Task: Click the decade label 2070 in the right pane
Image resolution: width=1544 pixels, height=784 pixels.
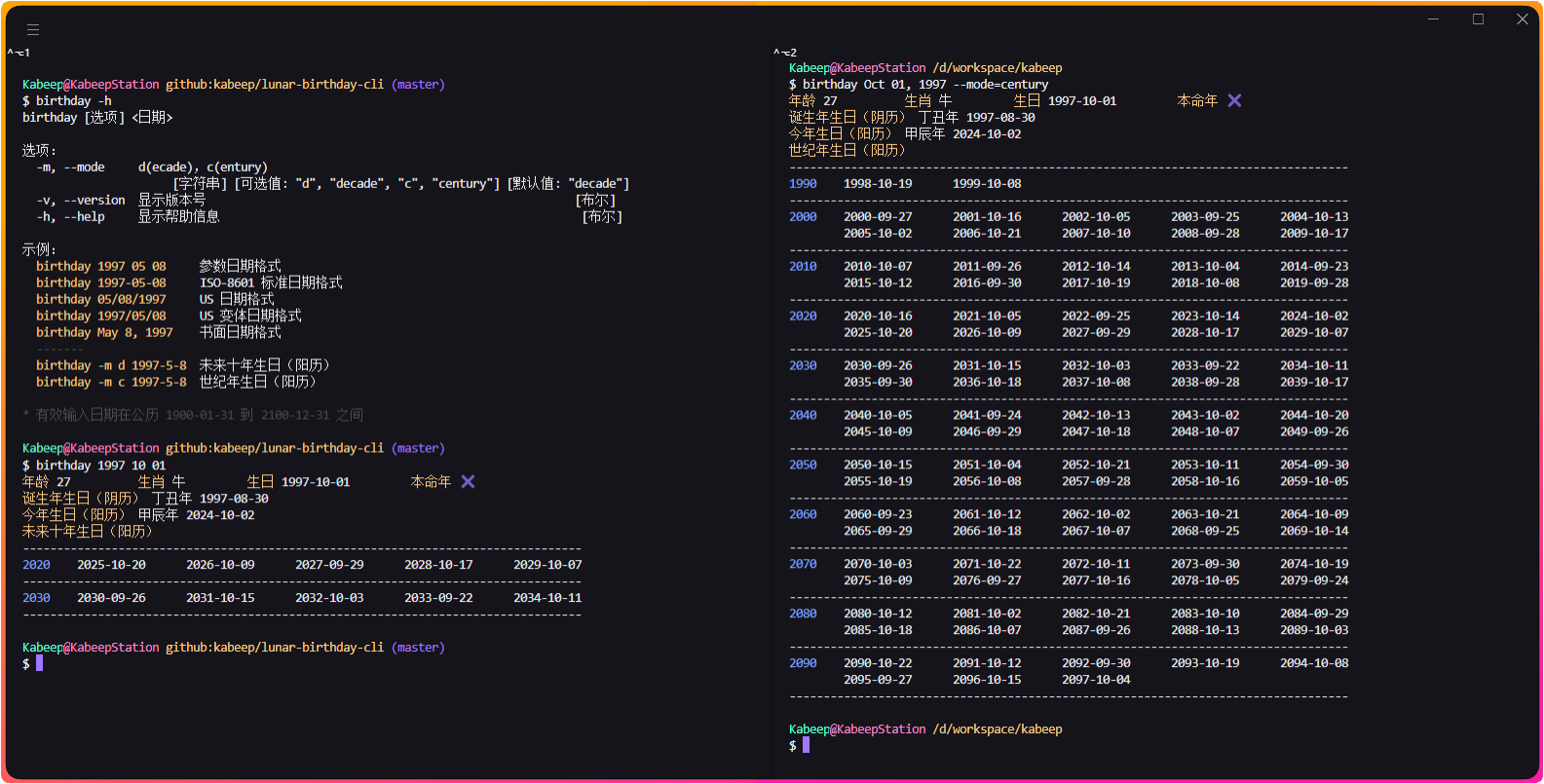Action: click(x=803, y=565)
